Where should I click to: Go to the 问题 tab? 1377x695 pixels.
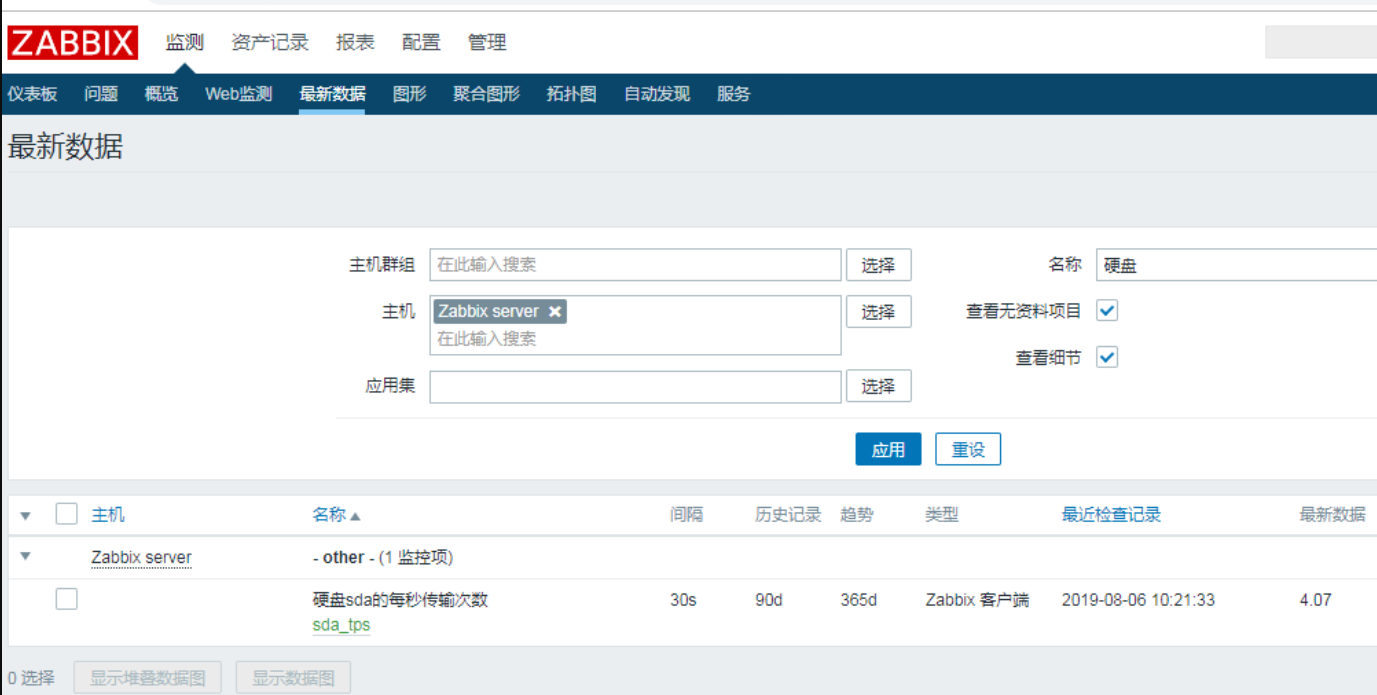point(101,94)
